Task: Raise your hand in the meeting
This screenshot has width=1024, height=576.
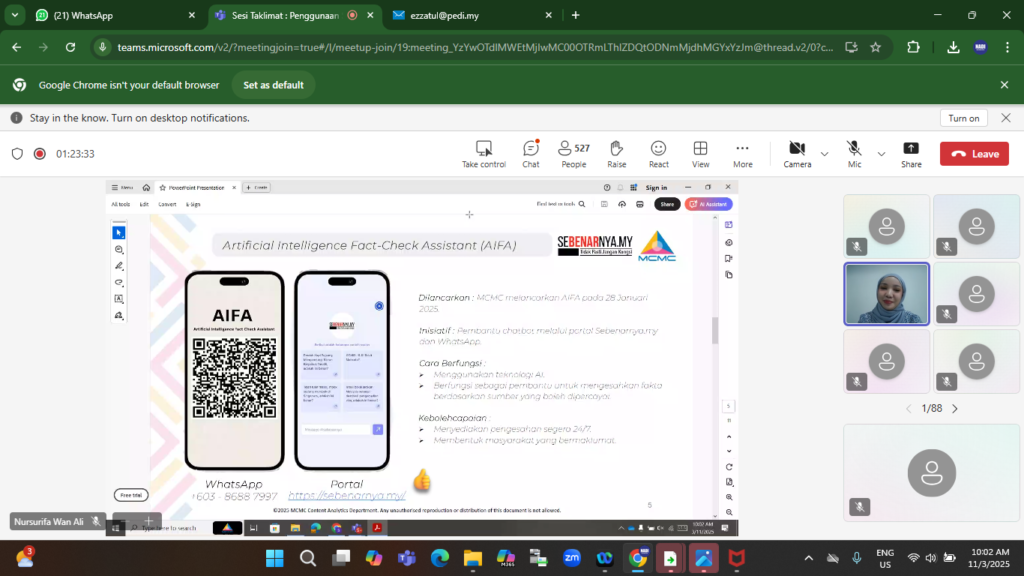Action: [616, 154]
